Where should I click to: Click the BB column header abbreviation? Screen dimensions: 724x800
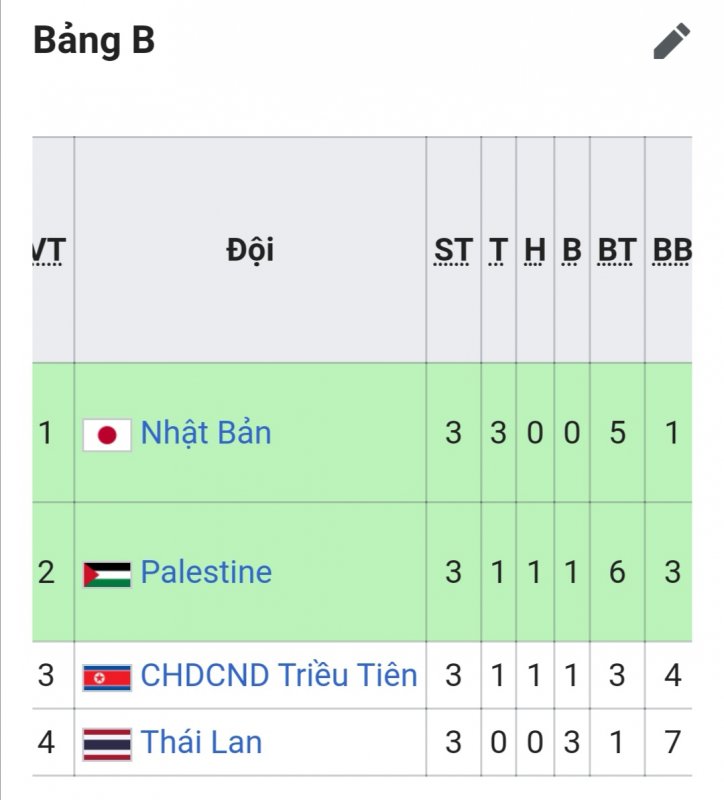pos(672,251)
